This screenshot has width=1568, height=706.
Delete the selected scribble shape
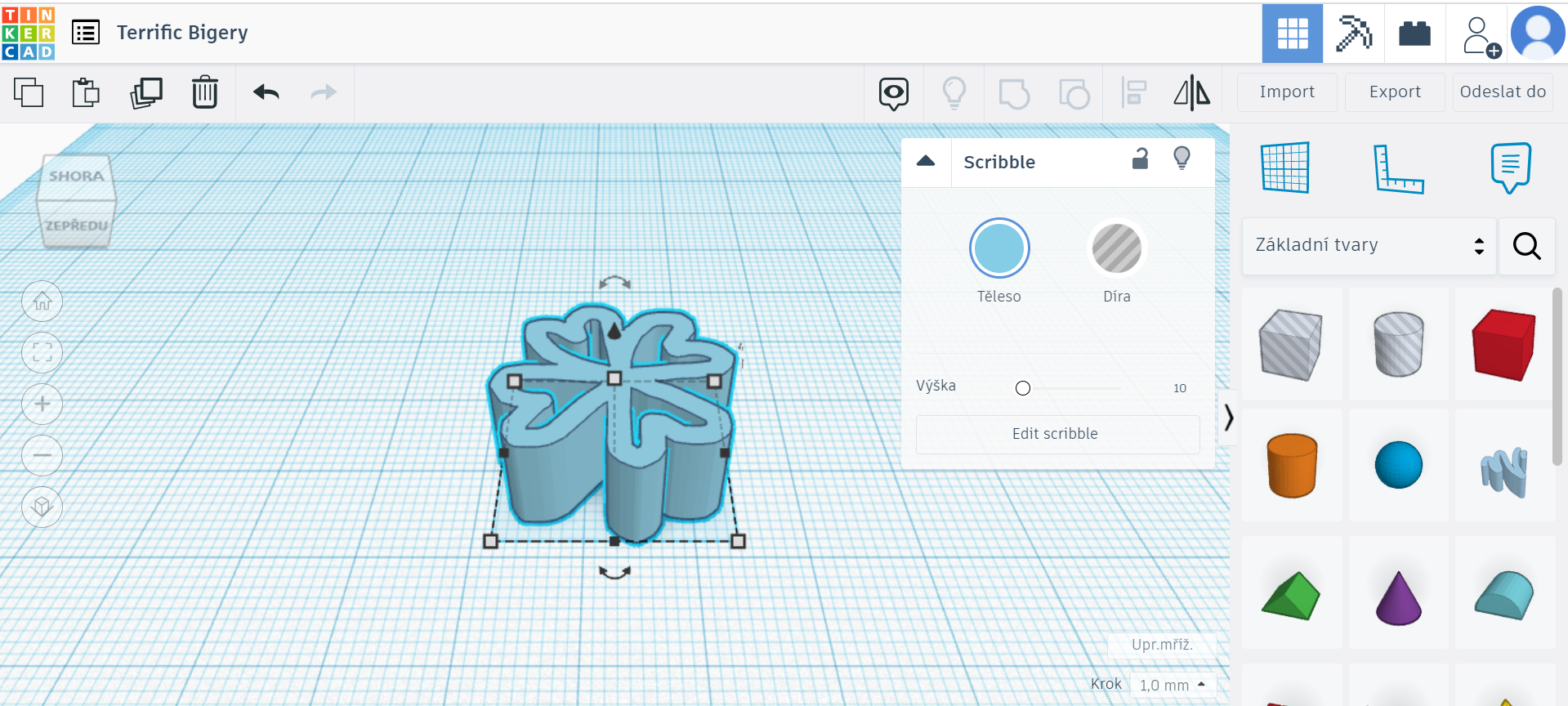[x=205, y=92]
